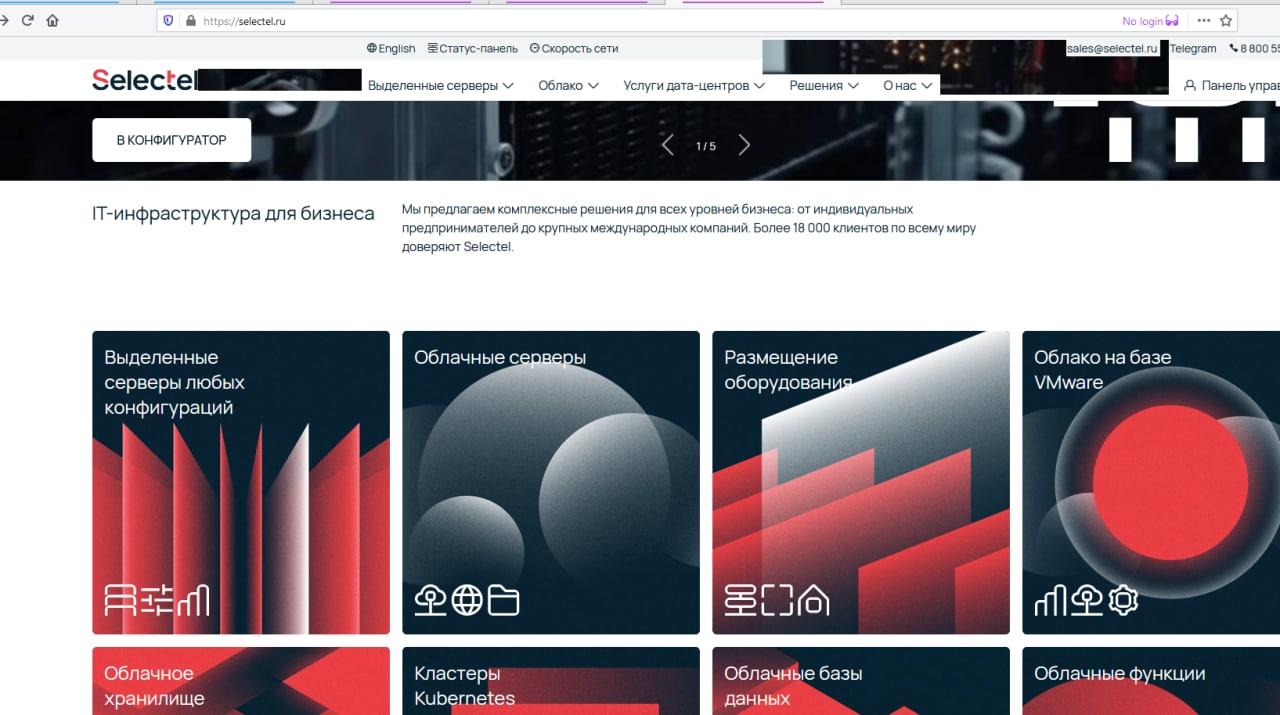Click the No login mask indicator
1280x715 pixels.
(x=1150, y=21)
